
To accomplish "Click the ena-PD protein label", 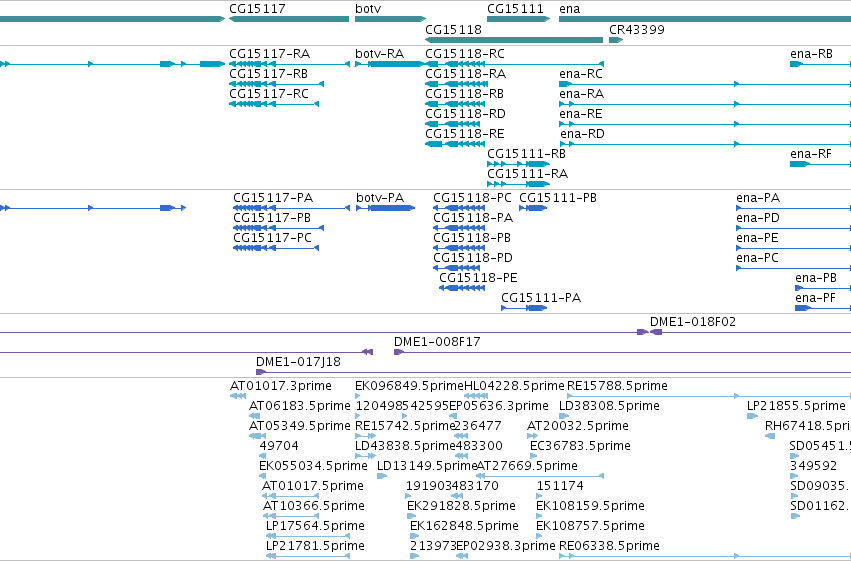I will click(758, 218).
